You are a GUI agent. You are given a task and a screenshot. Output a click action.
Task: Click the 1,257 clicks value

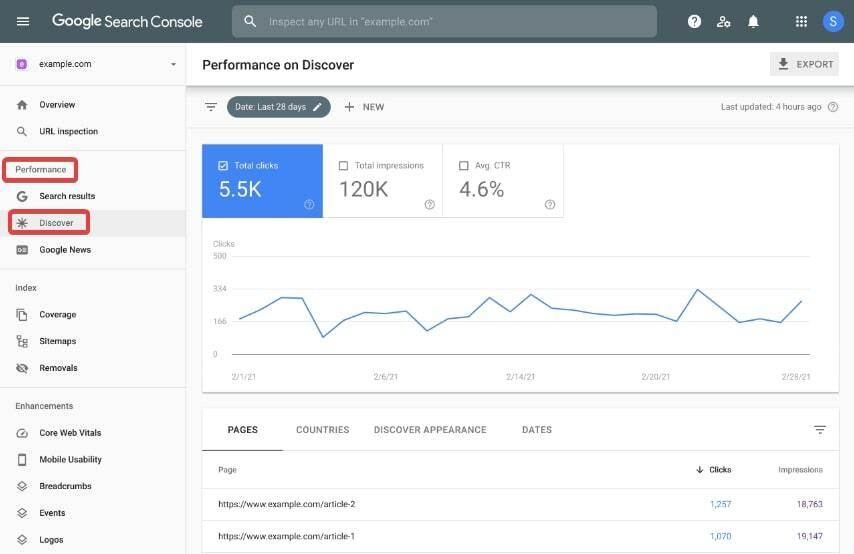coord(720,504)
